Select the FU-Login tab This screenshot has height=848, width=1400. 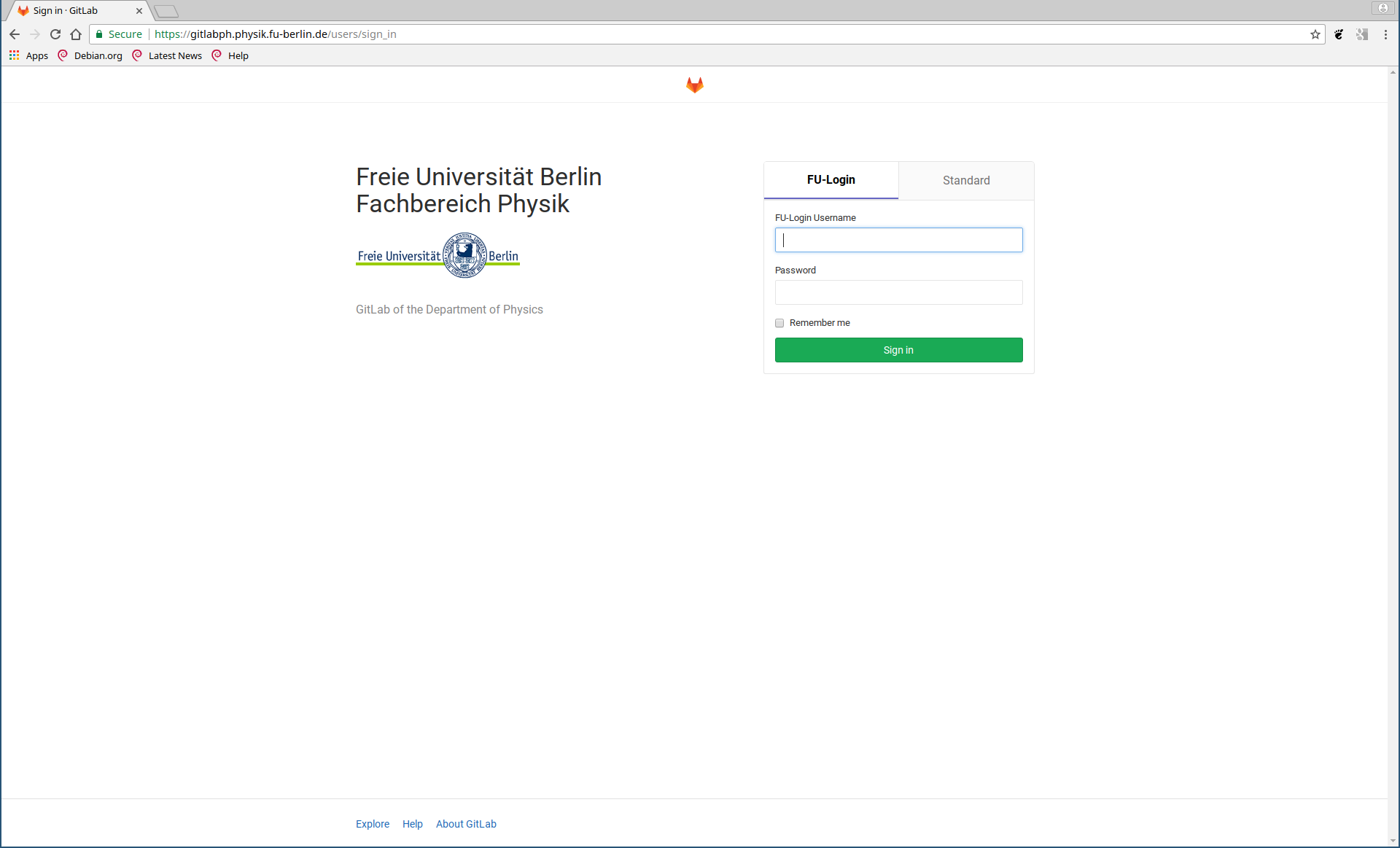click(831, 180)
